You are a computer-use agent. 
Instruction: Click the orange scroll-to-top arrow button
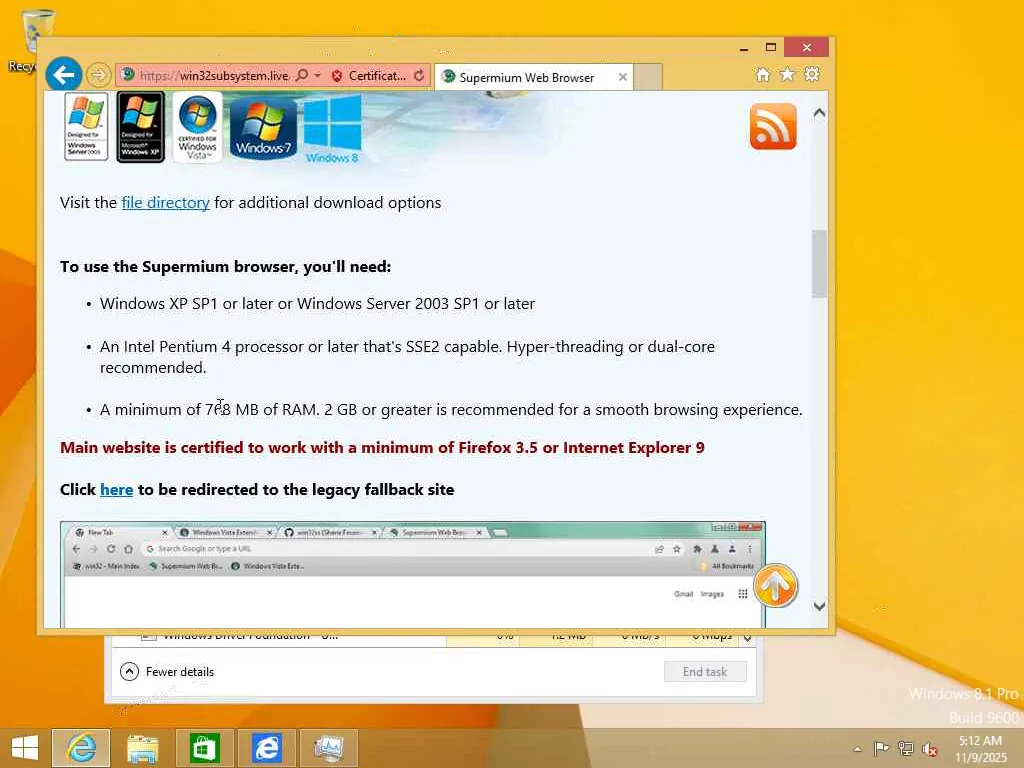[776, 586]
